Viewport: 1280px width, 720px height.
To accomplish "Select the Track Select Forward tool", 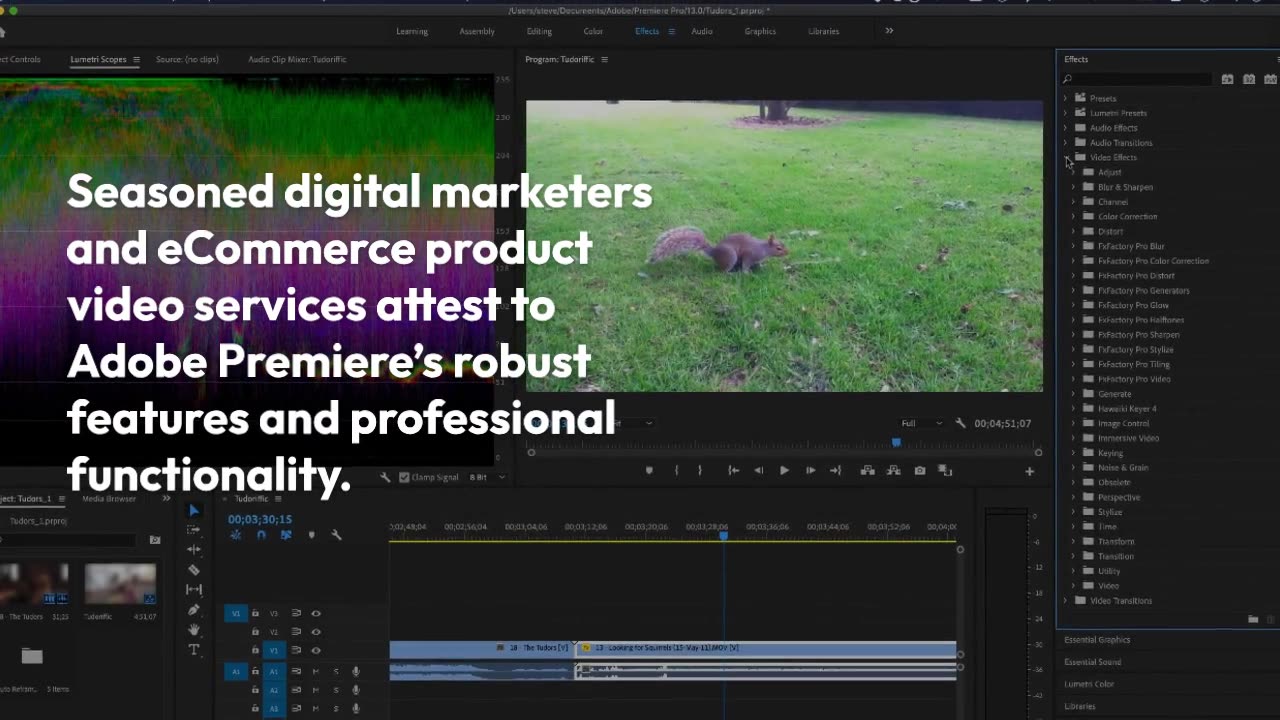I will 194,530.
